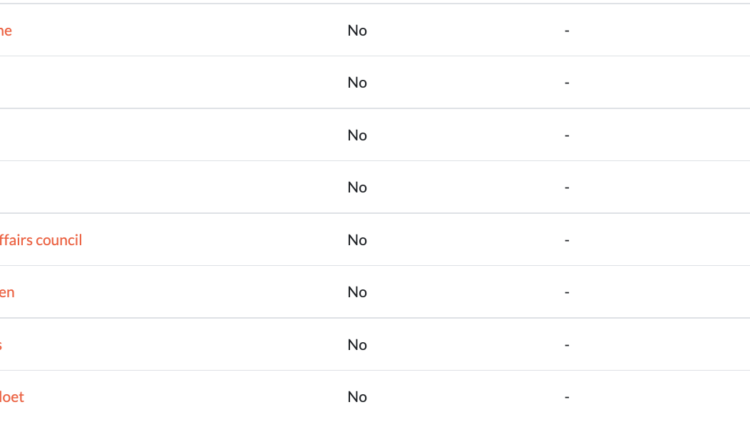This screenshot has width=750, height=422.
Task: Select "No" in the second table row
Action: click(357, 83)
